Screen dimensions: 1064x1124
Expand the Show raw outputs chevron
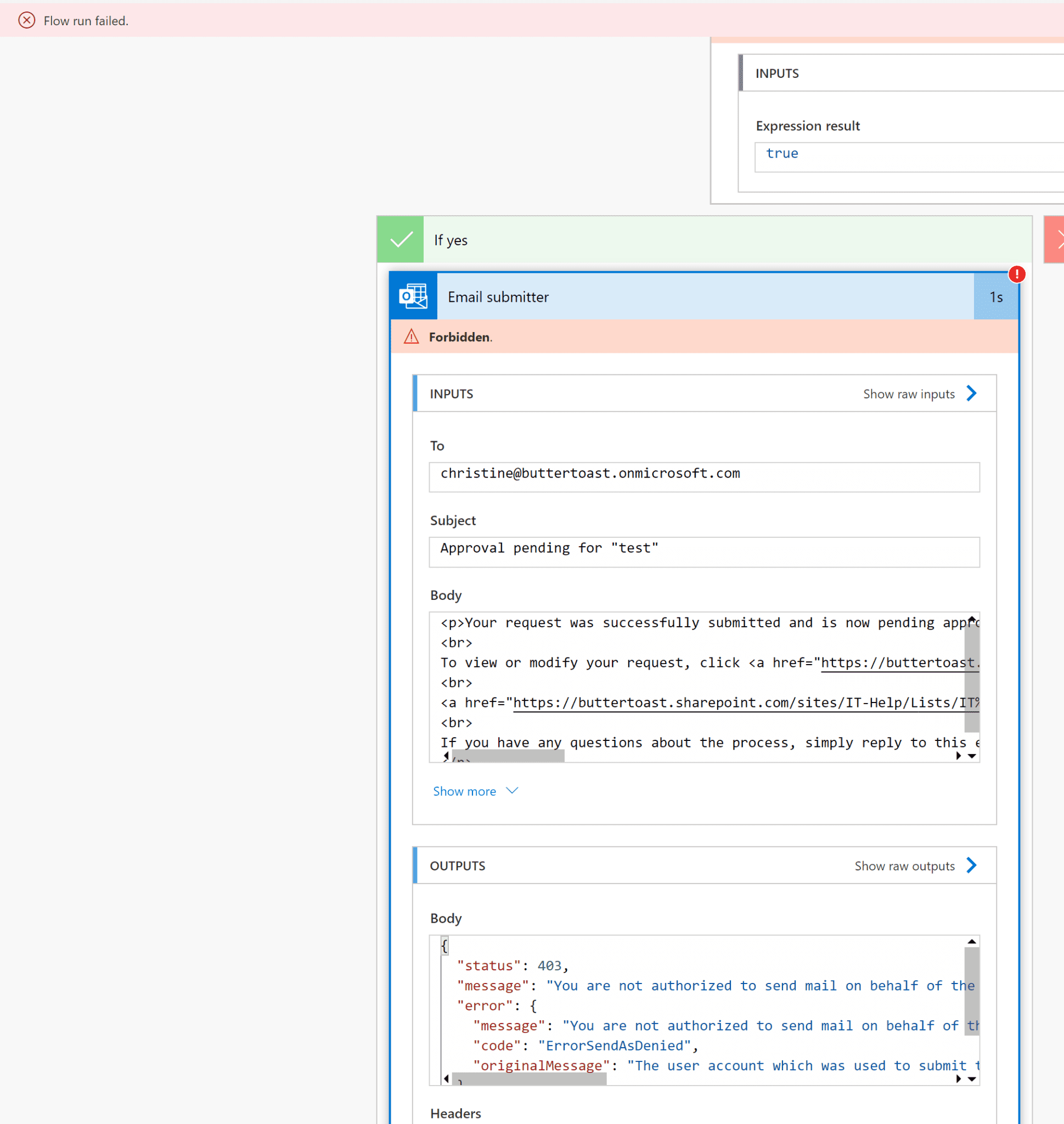[974, 864]
